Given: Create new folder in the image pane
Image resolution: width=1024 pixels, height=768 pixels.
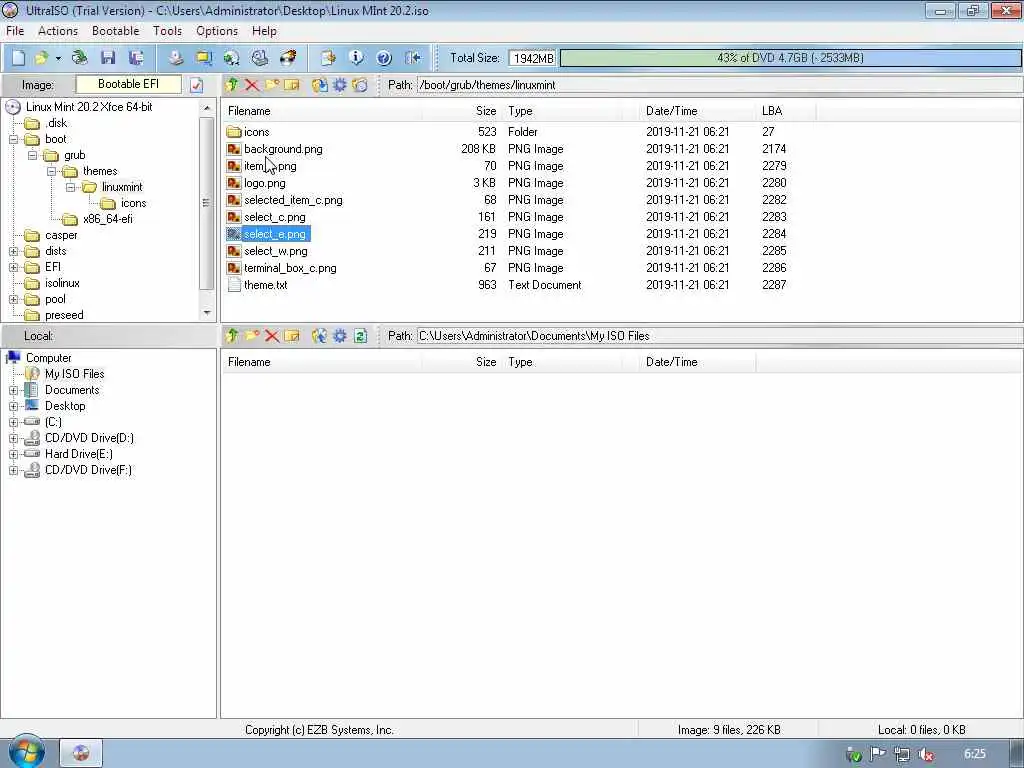Looking at the screenshot, I should (x=272, y=85).
